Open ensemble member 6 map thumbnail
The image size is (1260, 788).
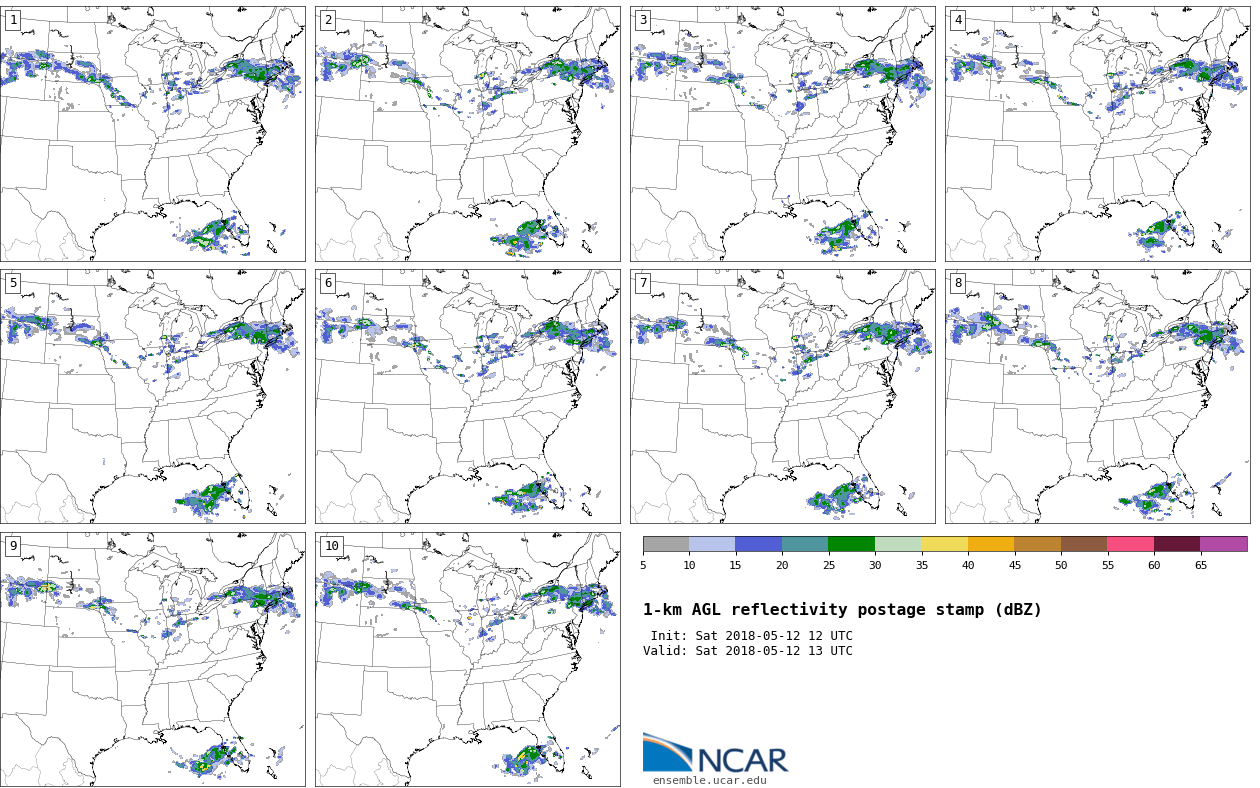coord(468,396)
